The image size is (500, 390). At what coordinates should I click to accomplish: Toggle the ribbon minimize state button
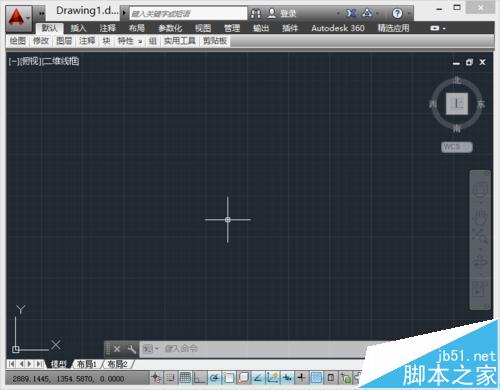[435, 28]
